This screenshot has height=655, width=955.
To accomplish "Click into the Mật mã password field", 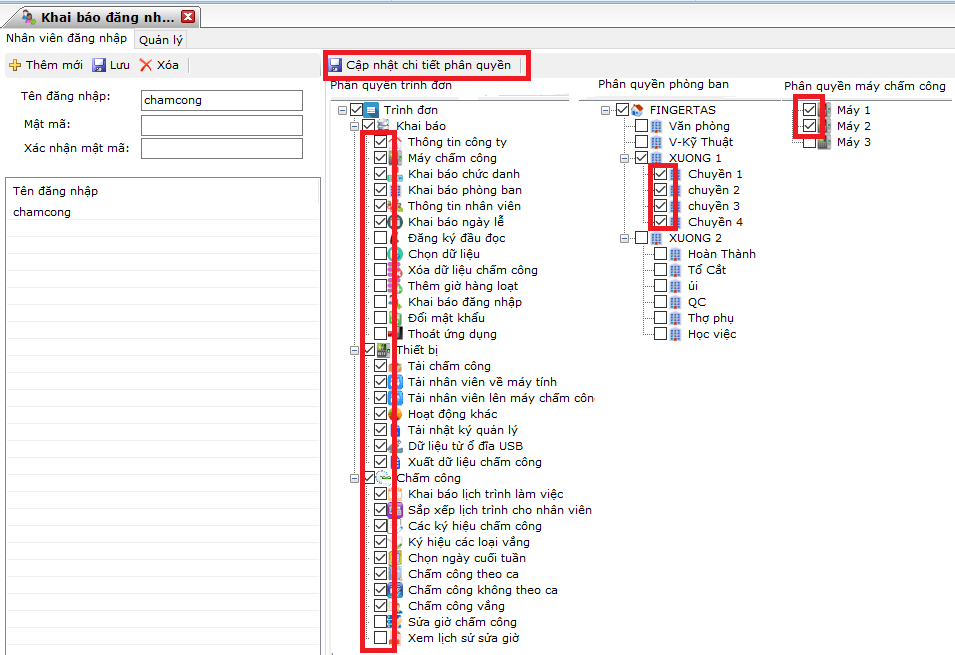I will [221, 125].
